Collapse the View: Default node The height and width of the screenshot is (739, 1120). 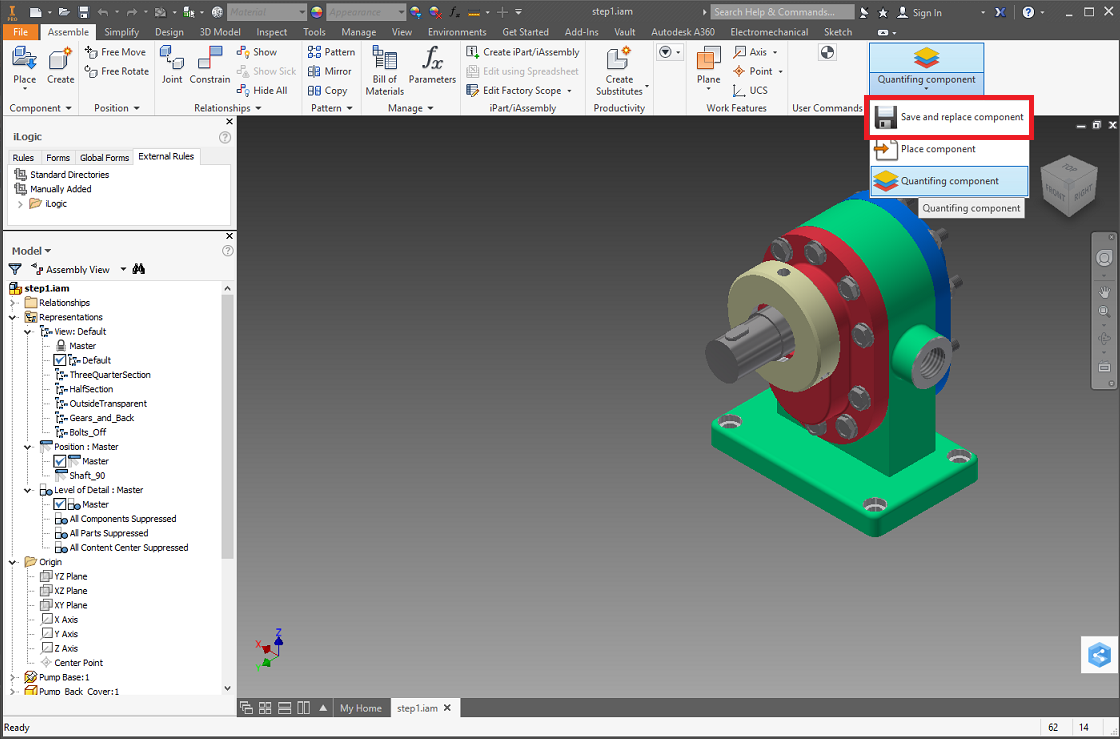[29, 331]
